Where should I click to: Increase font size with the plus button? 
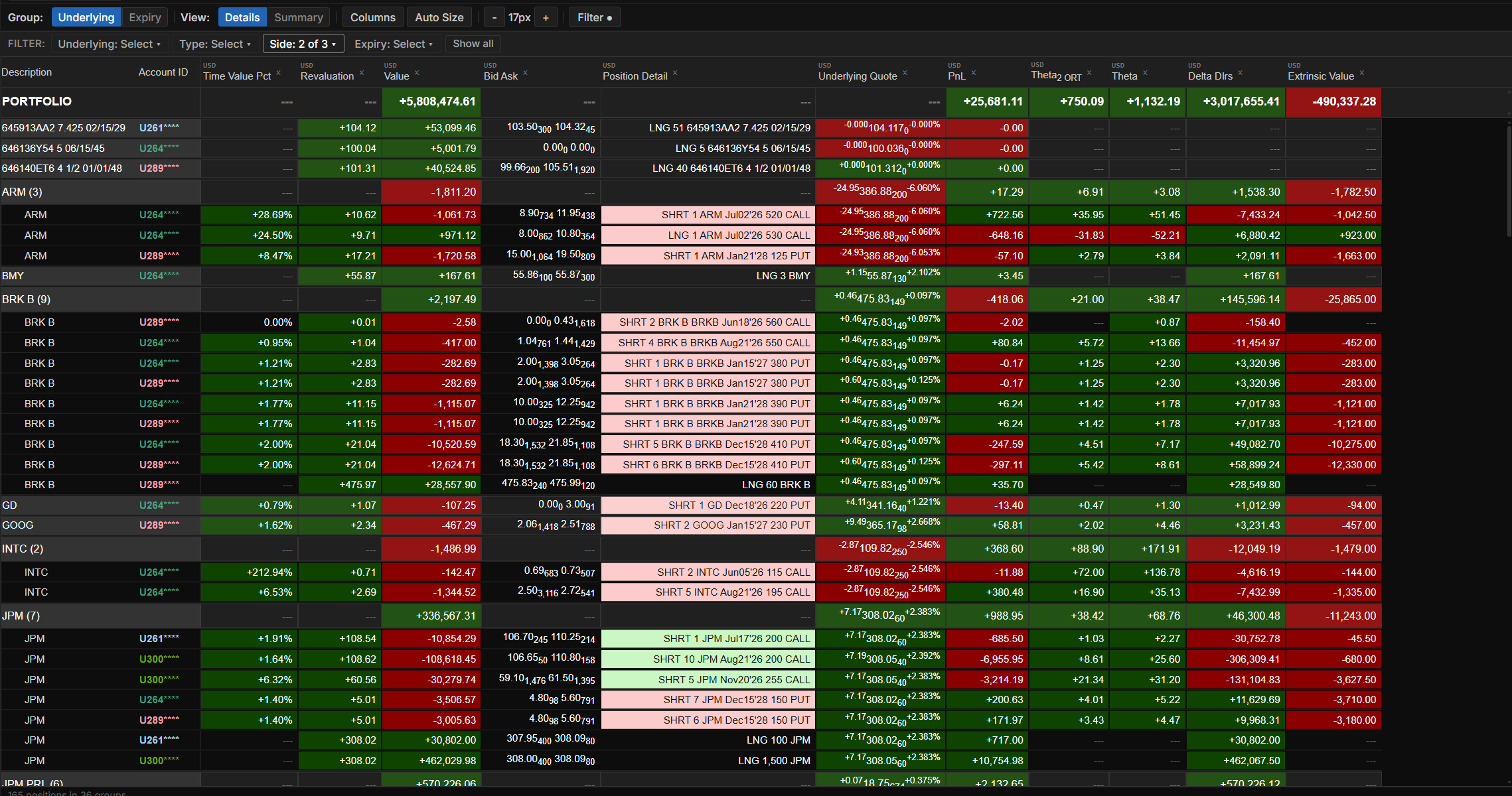[x=546, y=18]
